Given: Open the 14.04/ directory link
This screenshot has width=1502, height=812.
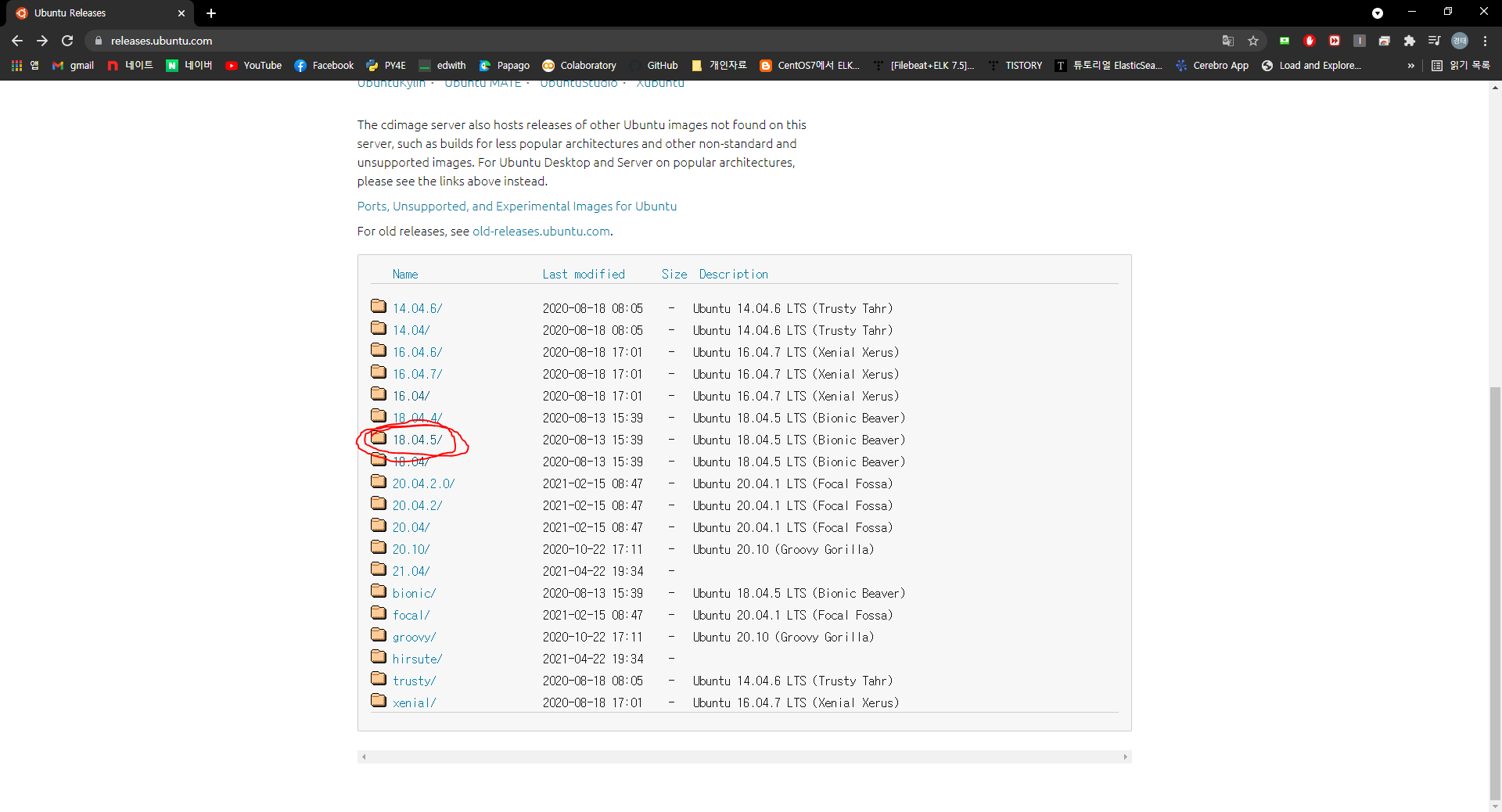Looking at the screenshot, I should tap(411, 331).
